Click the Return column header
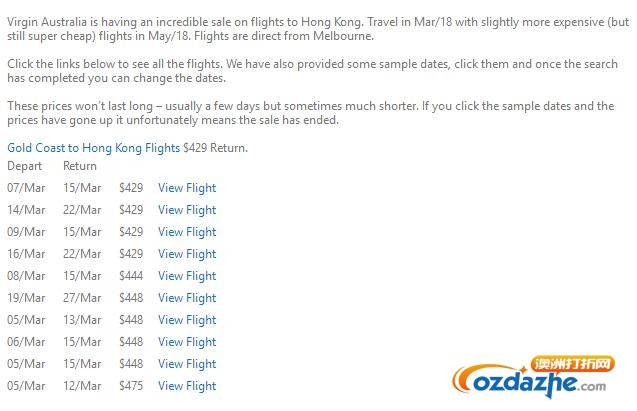The width and height of the screenshot is (637, 411). [80, 166]
